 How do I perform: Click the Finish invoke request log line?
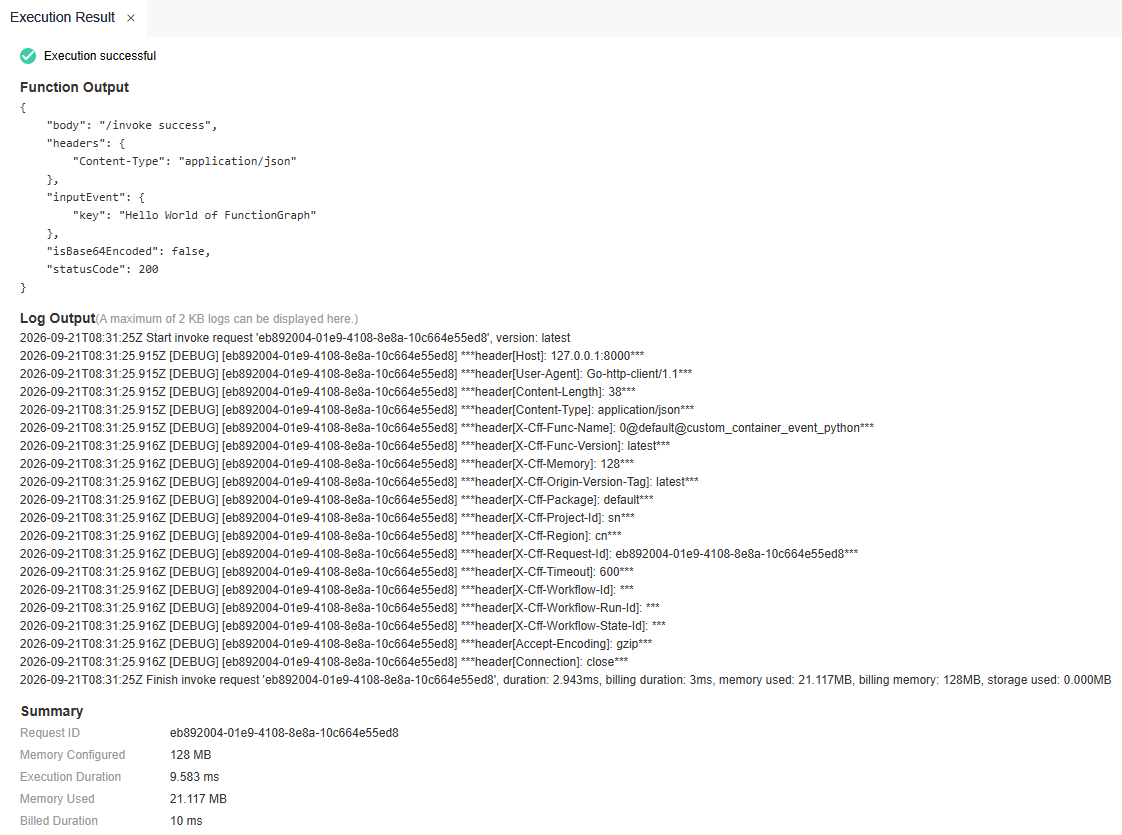pyautogui.click(x=565, y=680)
